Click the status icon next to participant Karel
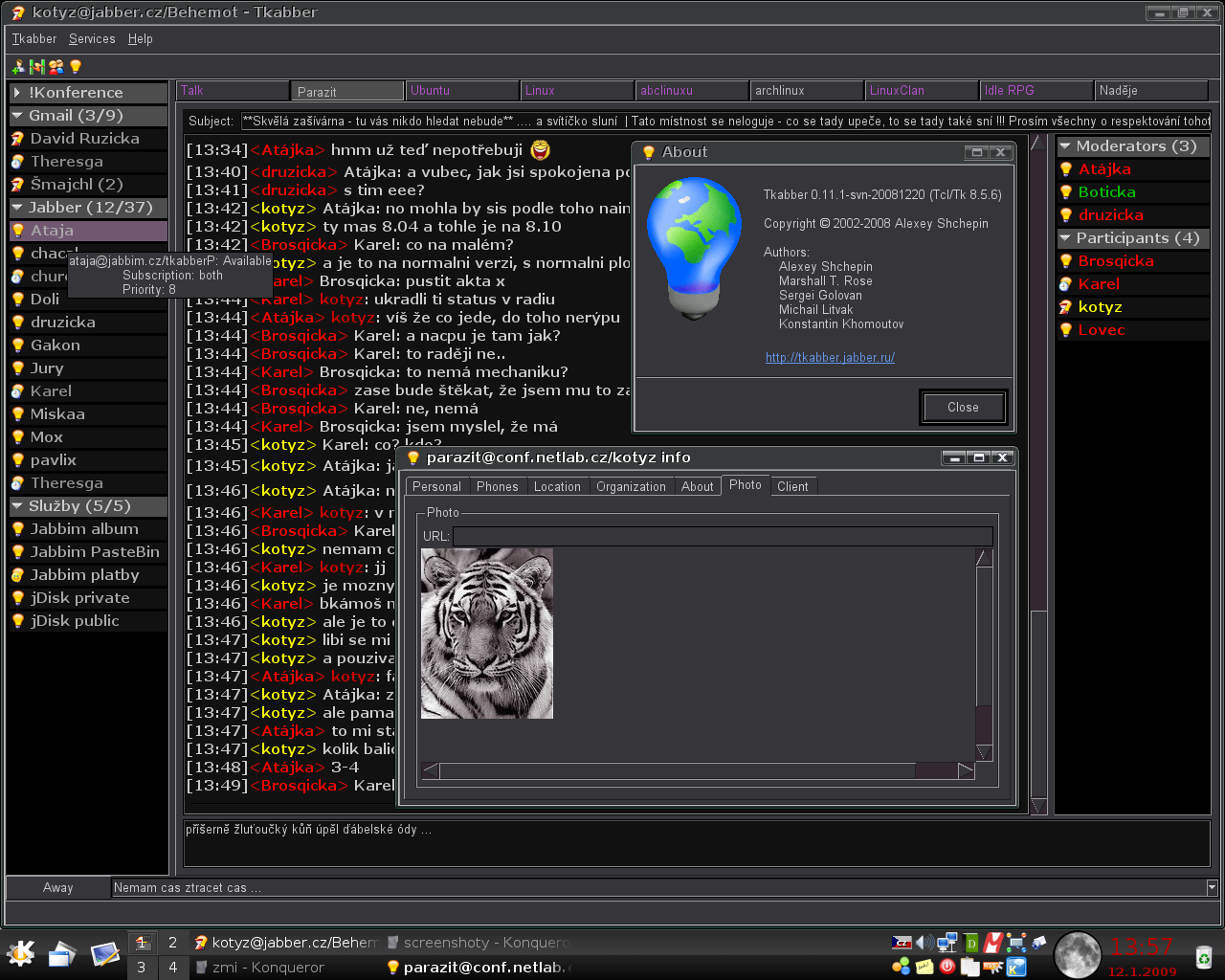The width and height of the screenshot is (1225, 980). click(x=1065, y=284)
